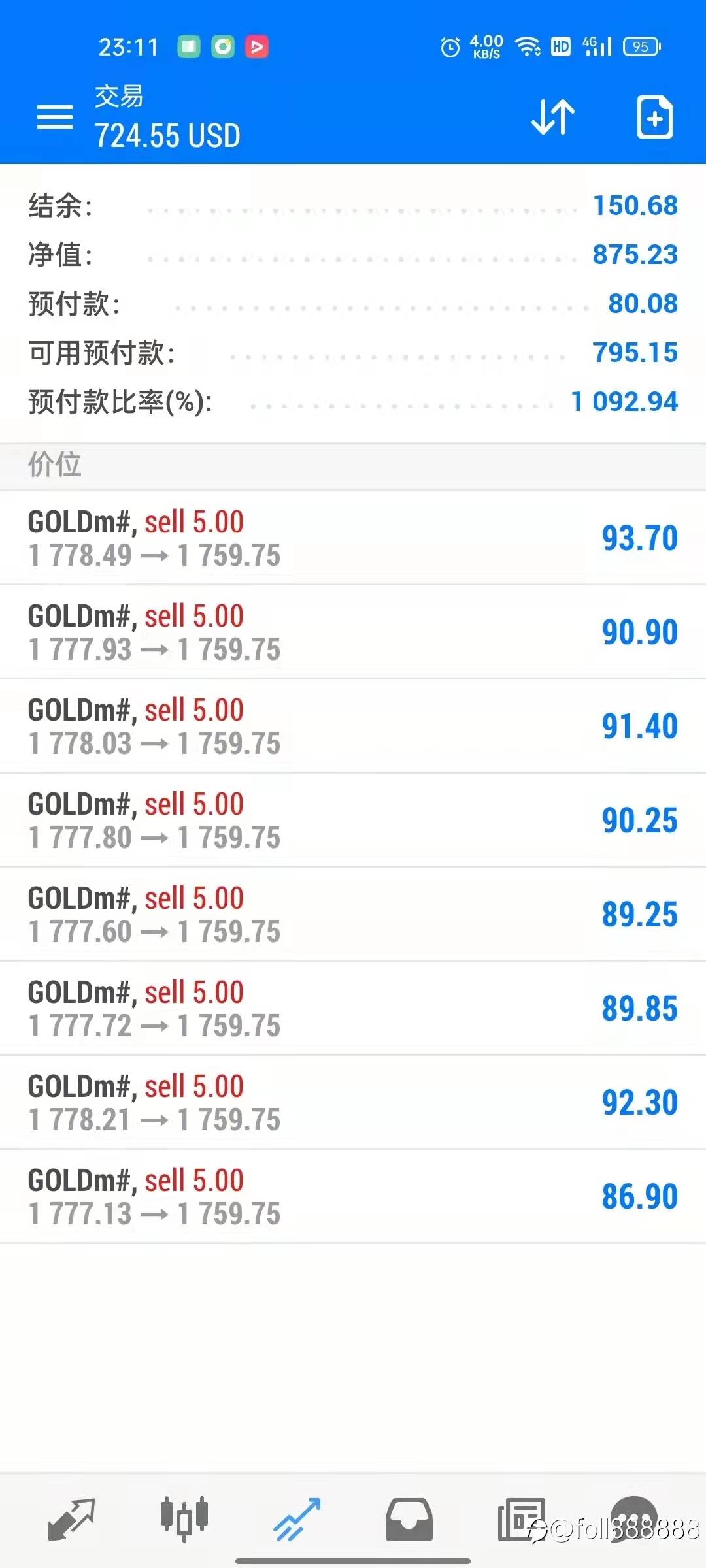Open the Quotes tab arrows icon
Image resolution: width=706 pixels, height=1568 pixels.
(x=72, y=1519)
